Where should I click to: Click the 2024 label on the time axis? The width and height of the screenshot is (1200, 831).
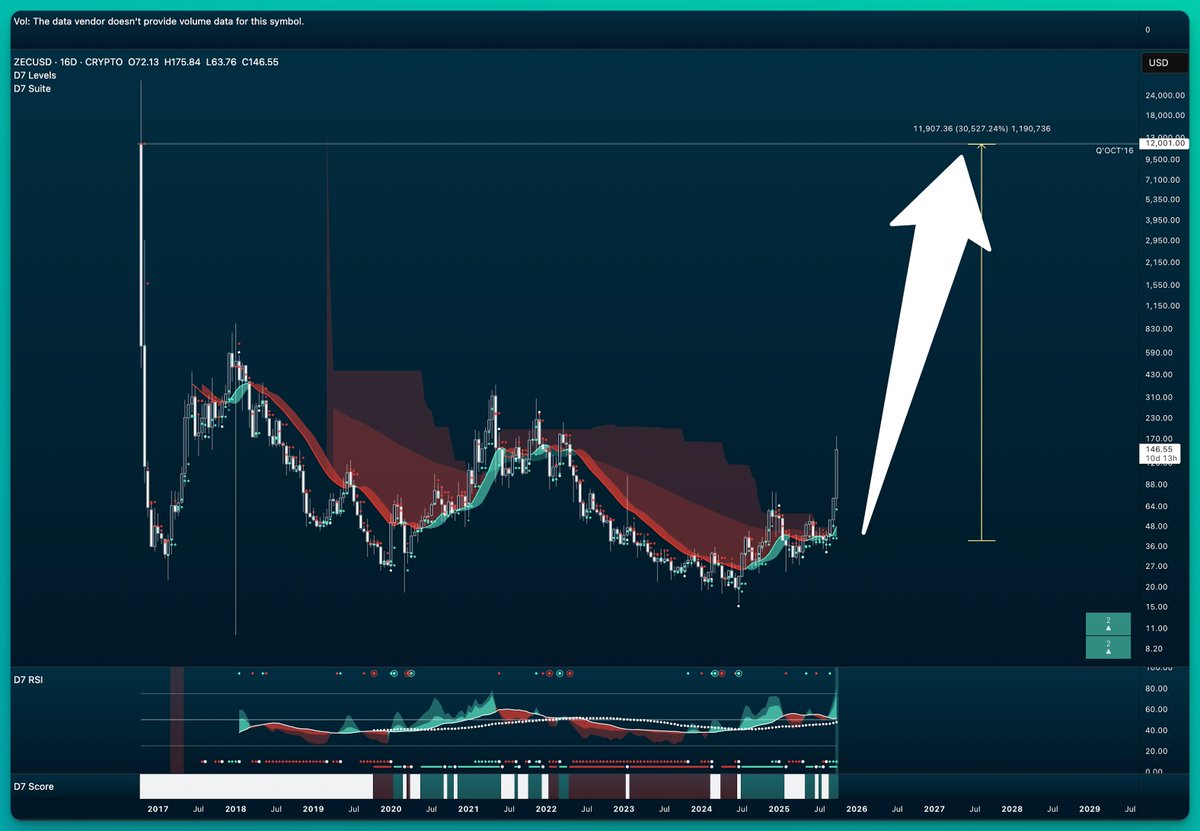coord(701,808)
